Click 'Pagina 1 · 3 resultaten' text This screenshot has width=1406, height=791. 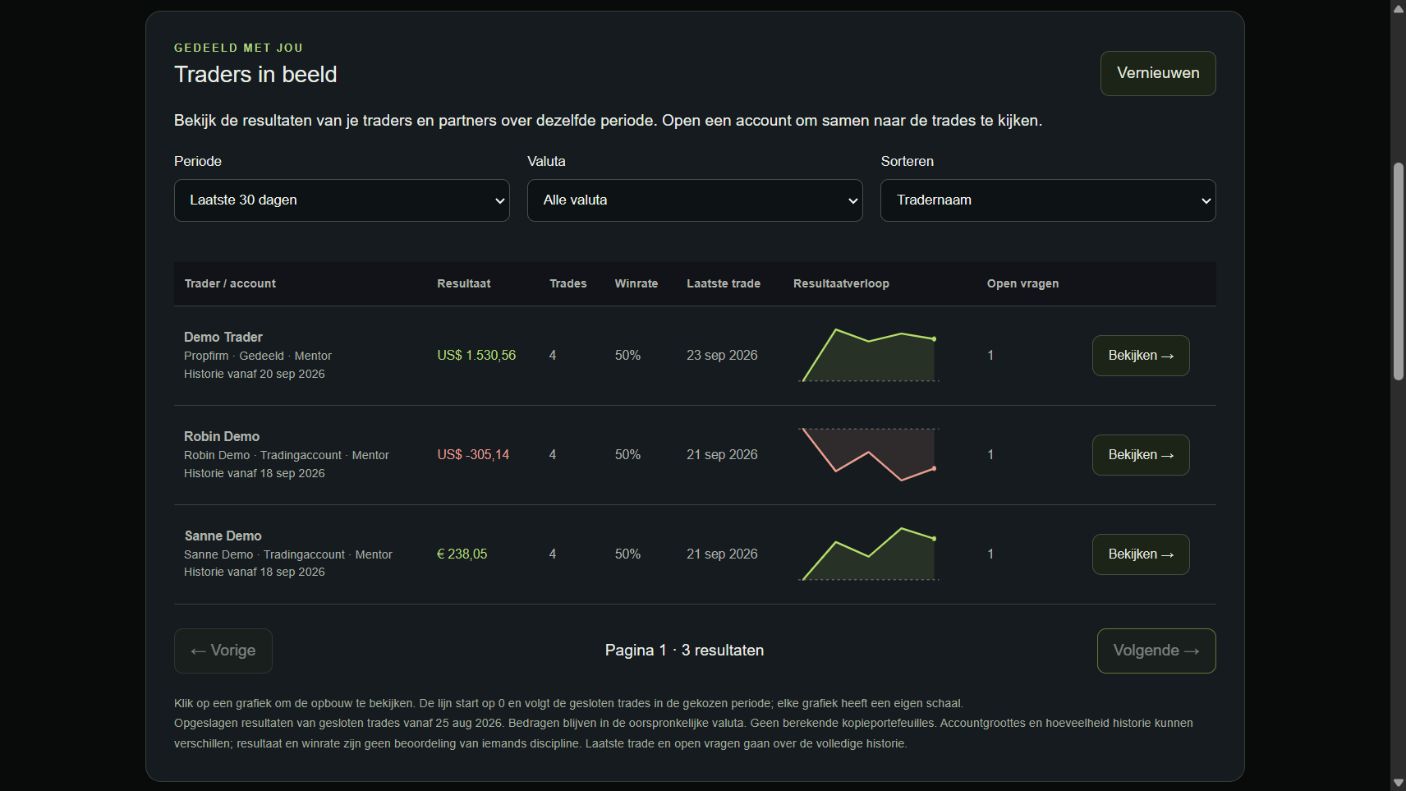684,651
